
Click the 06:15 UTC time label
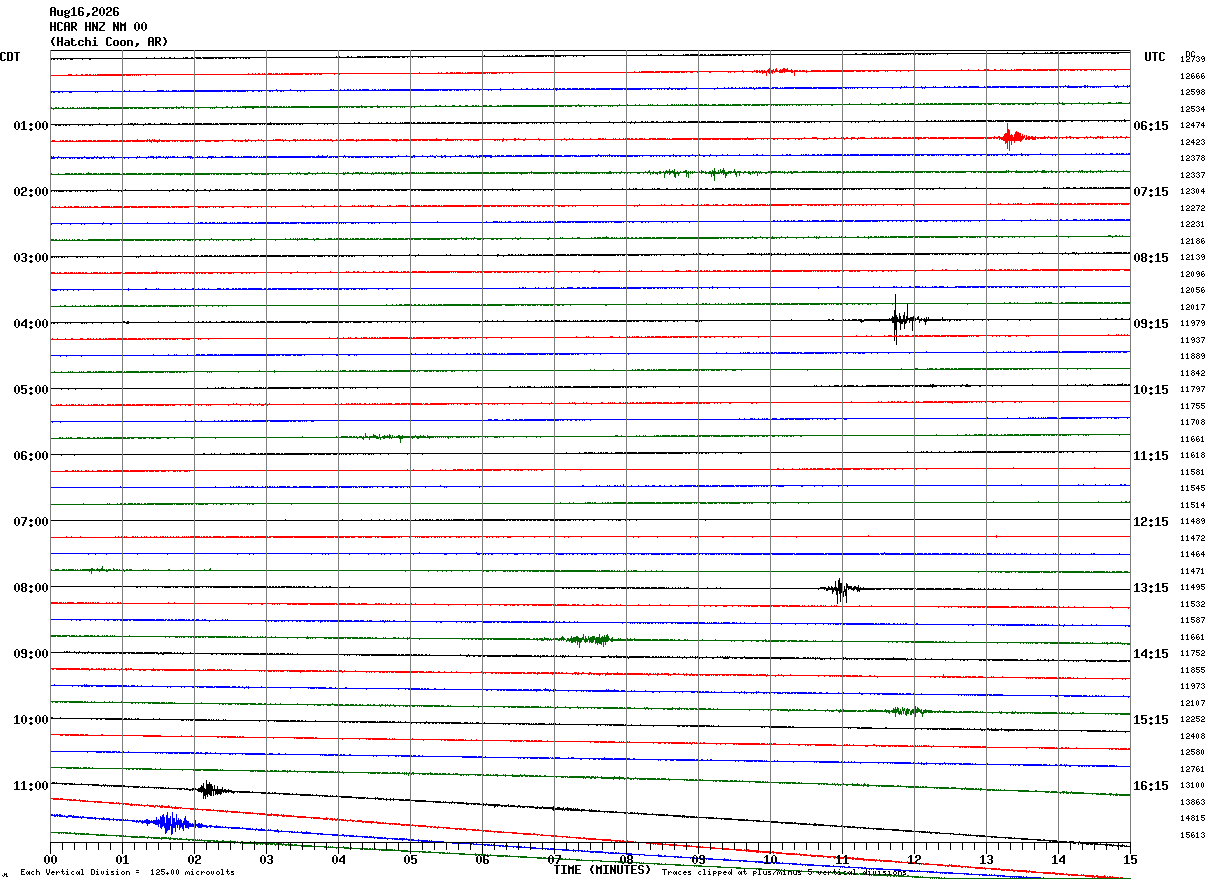[x=1151, y=126]
